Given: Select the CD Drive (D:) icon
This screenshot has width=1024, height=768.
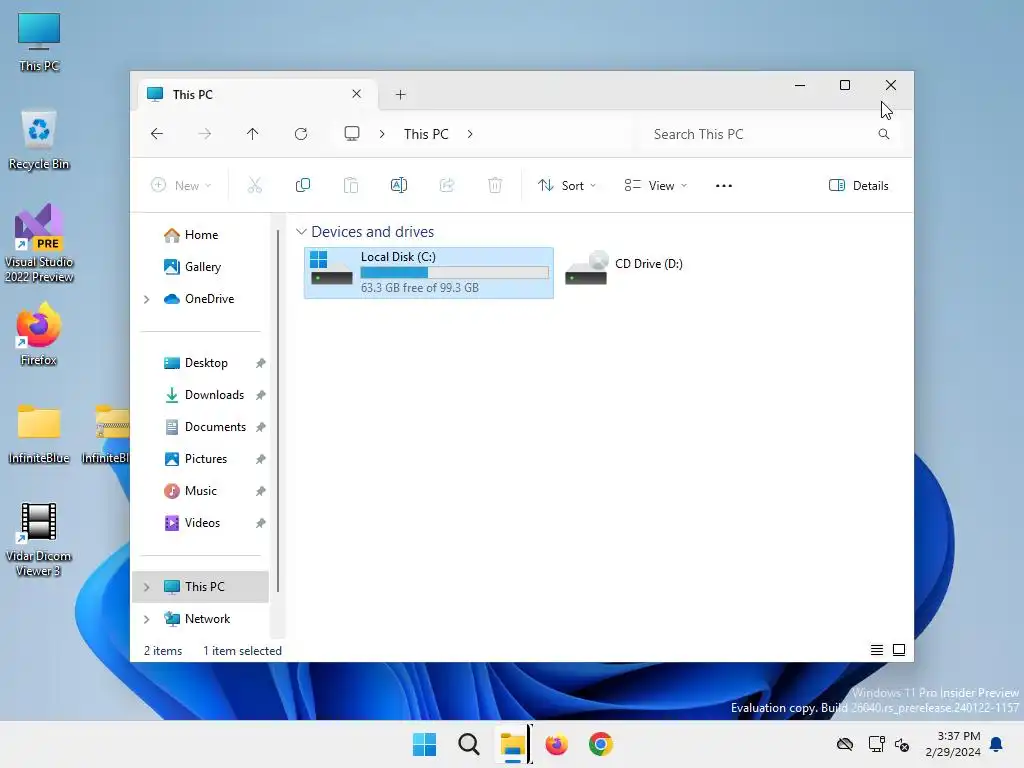Looking at the screenshot, I should [x=586, y=268].
